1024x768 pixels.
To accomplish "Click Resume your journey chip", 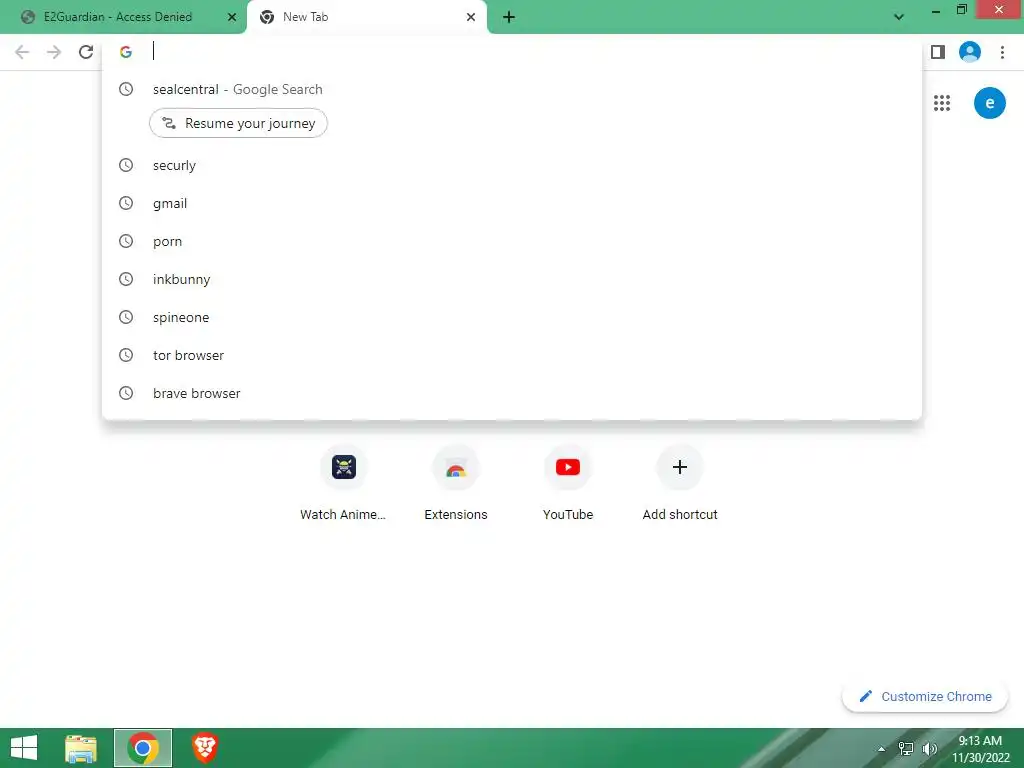I will tap(238, 123).
